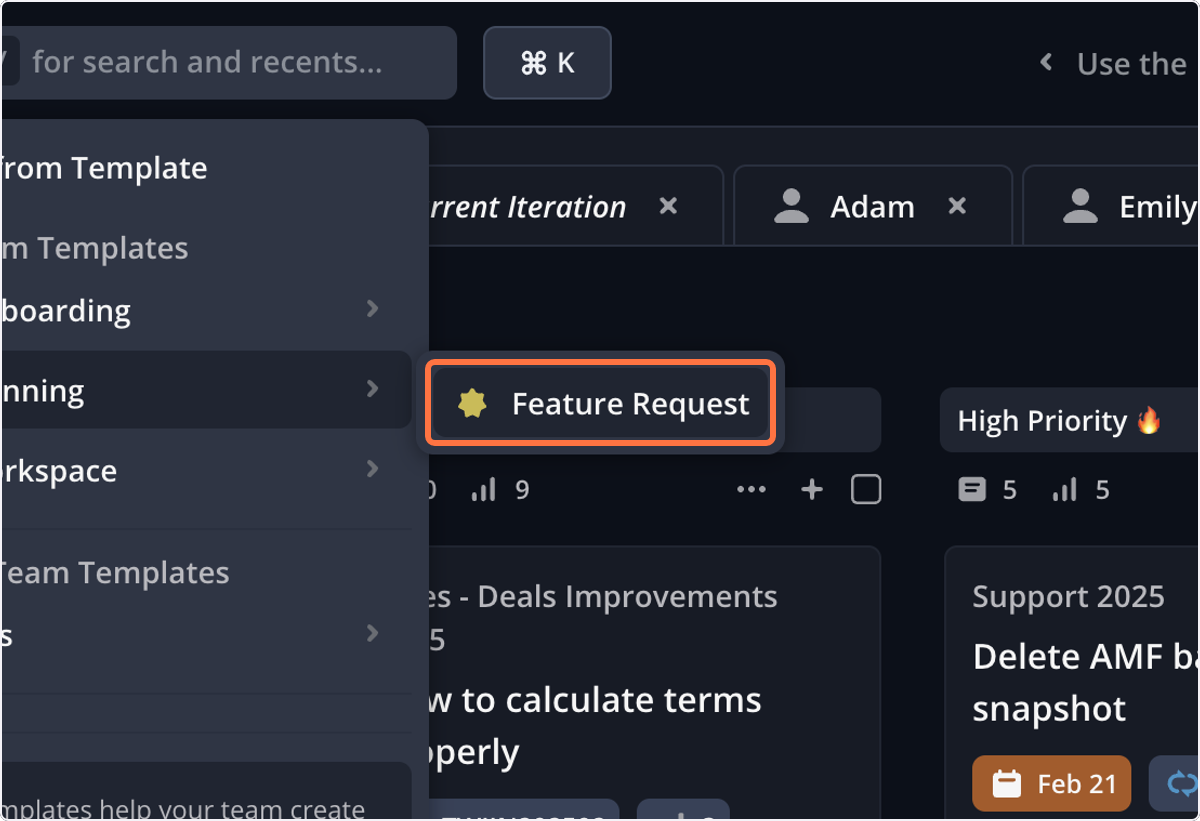Viewport: 1200px width, 821px height.
Task: Click the Adam person icon
Action: [791, 206]
